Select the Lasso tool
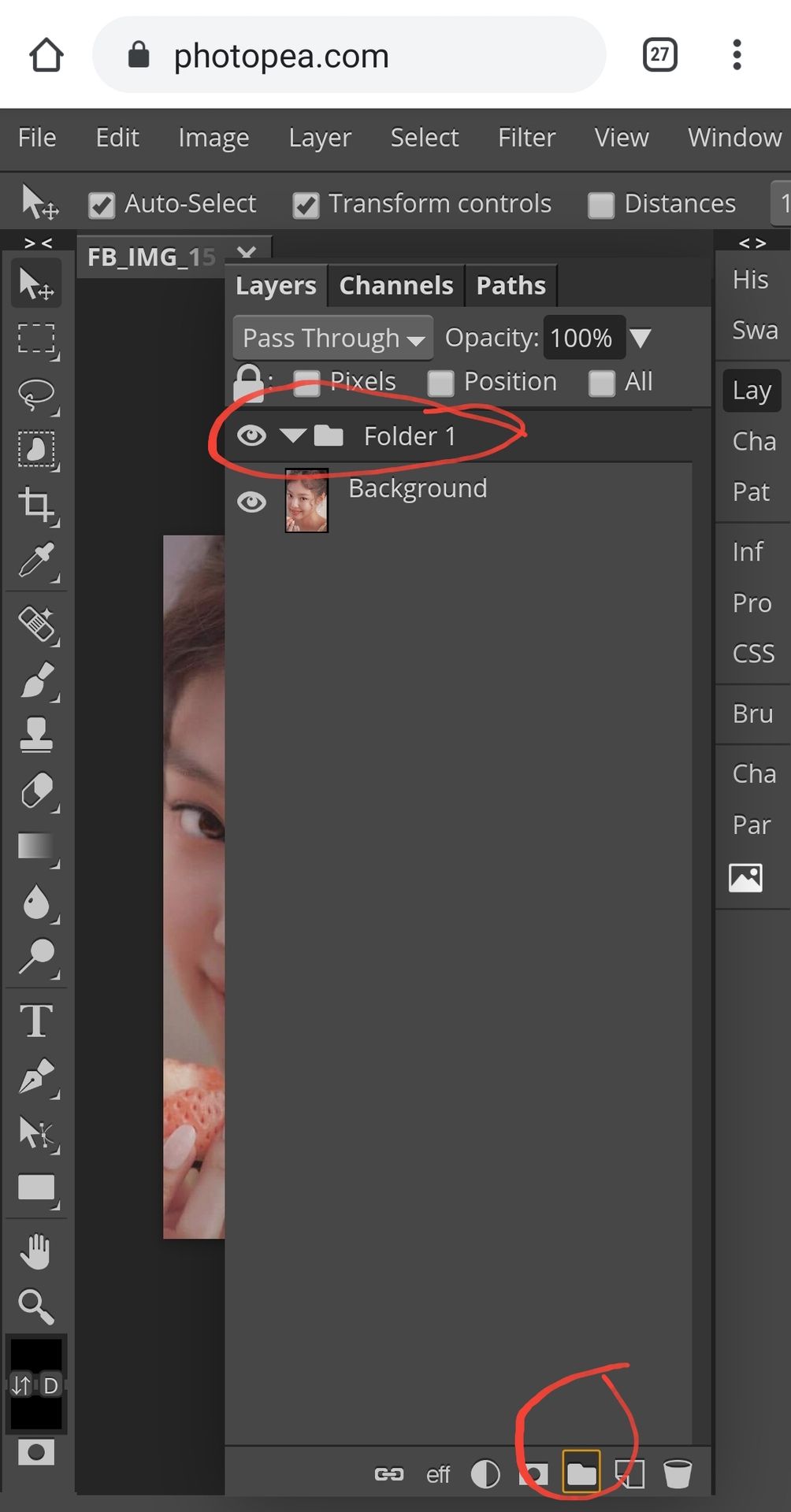The image size is (791, 1512). tap(36, 395)
